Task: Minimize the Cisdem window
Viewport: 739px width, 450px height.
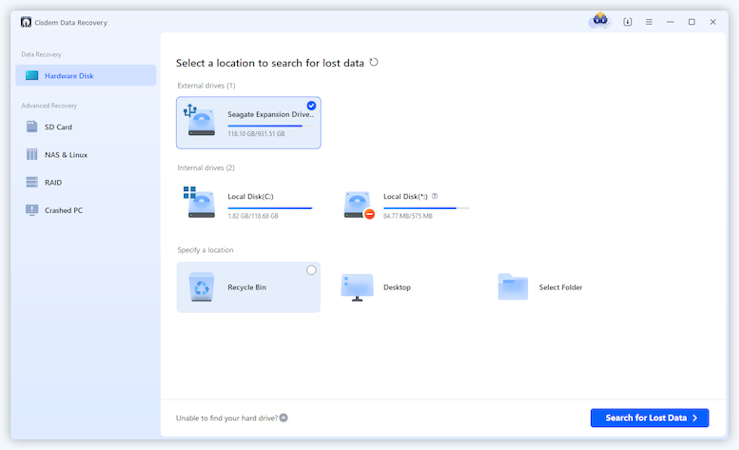Action: 670,22
